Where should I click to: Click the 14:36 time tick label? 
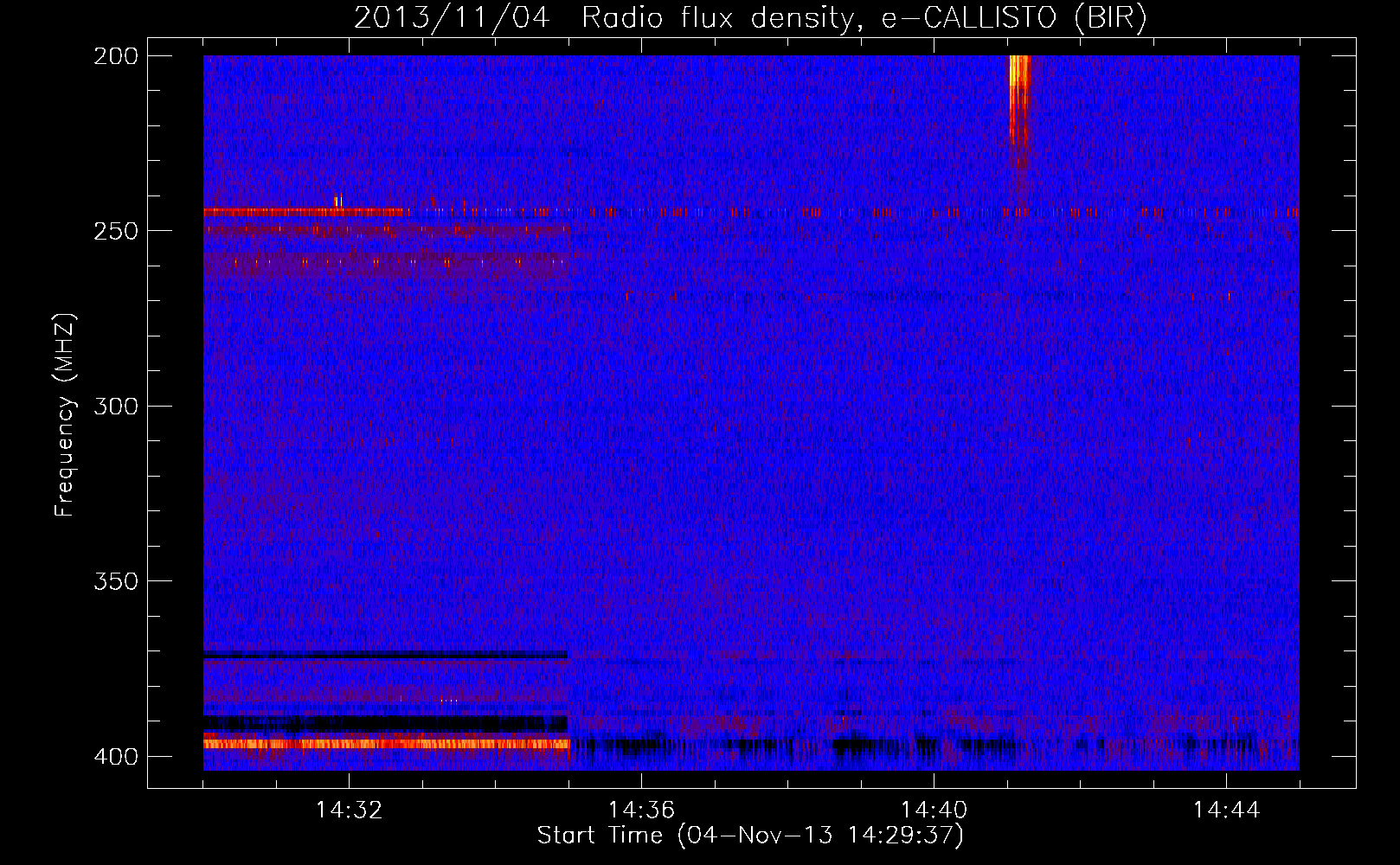tap(641, 811)
